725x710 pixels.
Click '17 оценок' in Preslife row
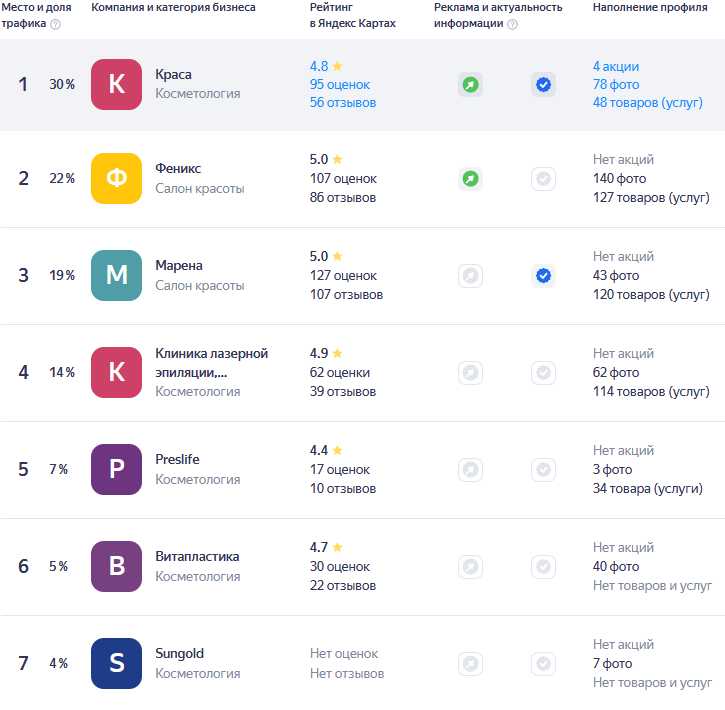tap(340, 470)
